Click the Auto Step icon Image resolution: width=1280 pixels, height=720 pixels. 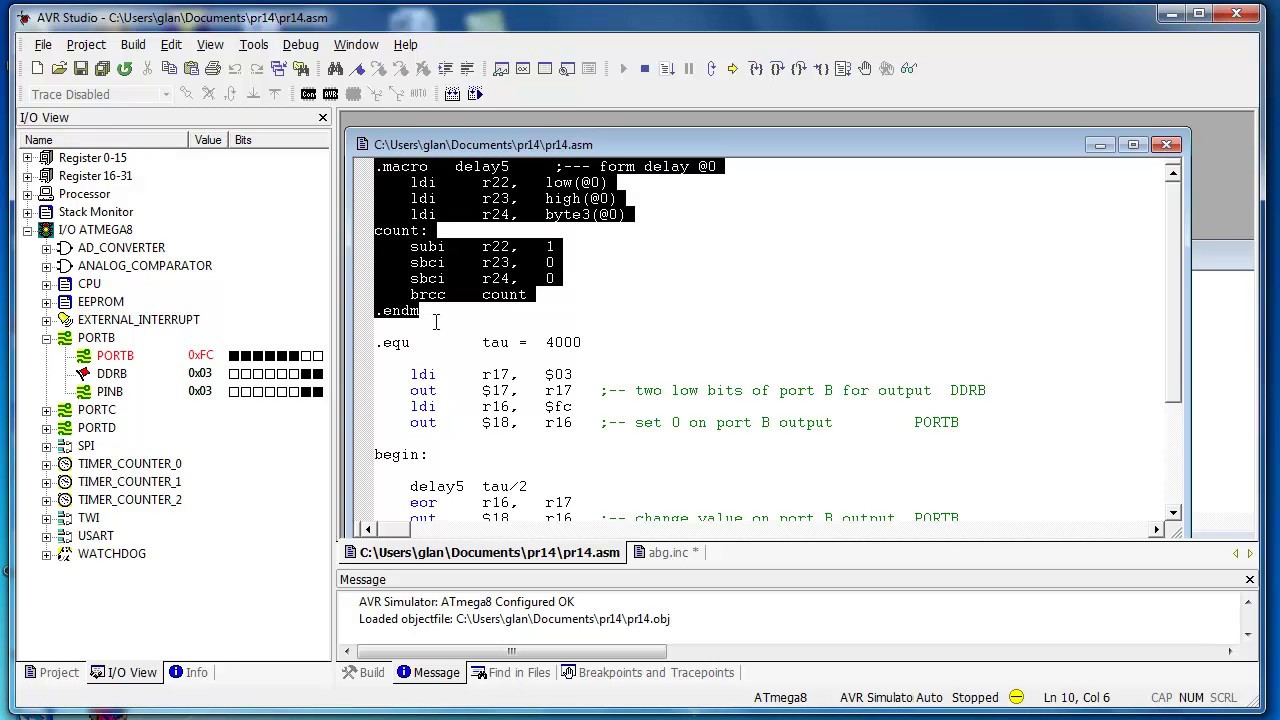point(843,68)
